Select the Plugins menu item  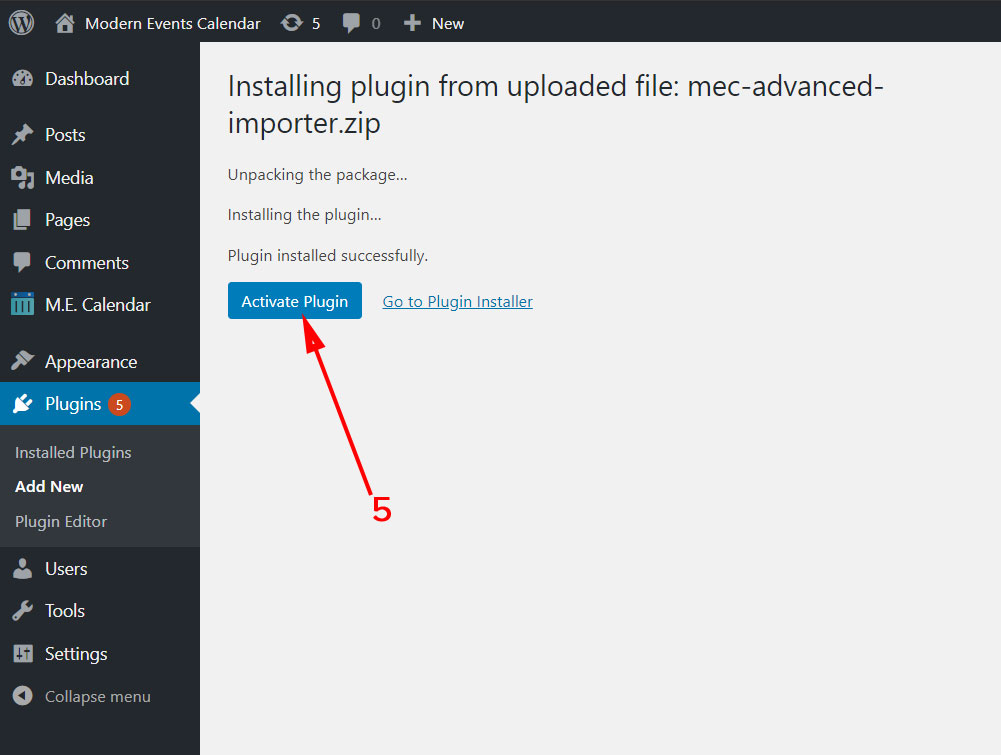point(73,405)
